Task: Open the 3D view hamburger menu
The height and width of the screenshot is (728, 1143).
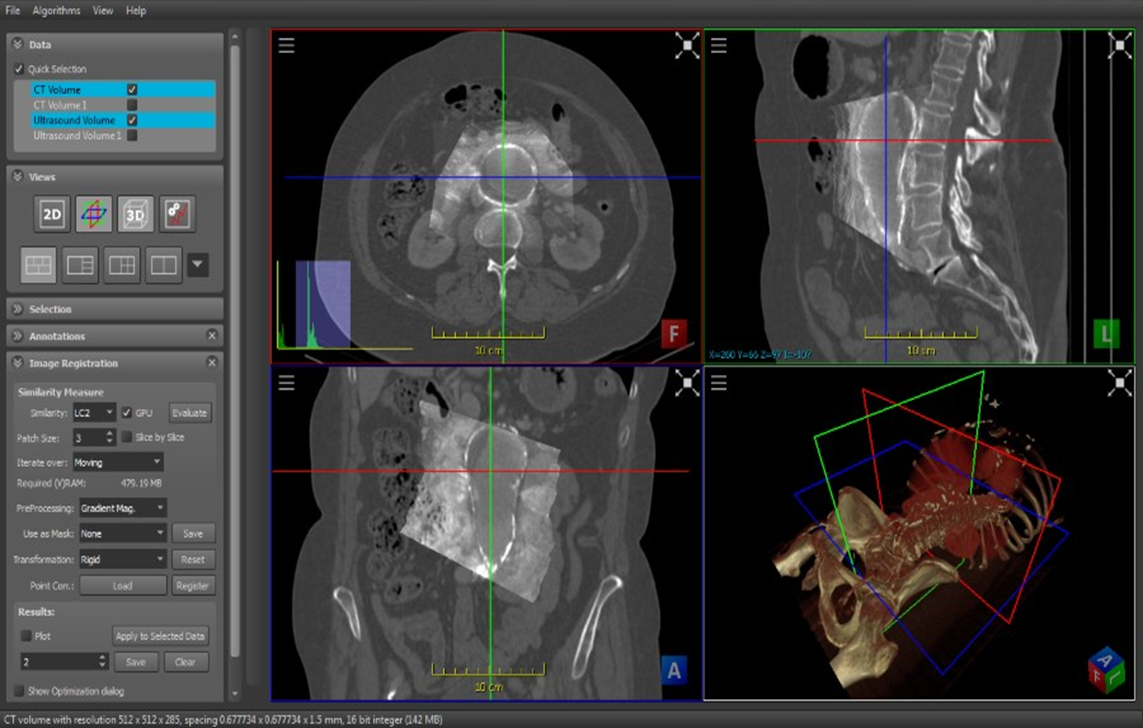Action: tap(719, 382)
